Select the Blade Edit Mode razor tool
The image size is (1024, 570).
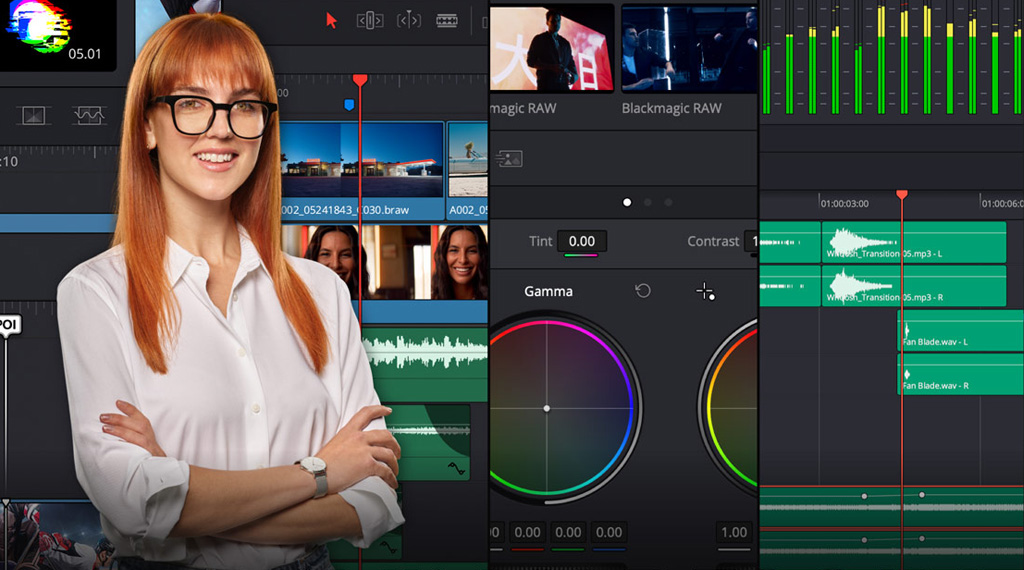(x=447, y=21)
